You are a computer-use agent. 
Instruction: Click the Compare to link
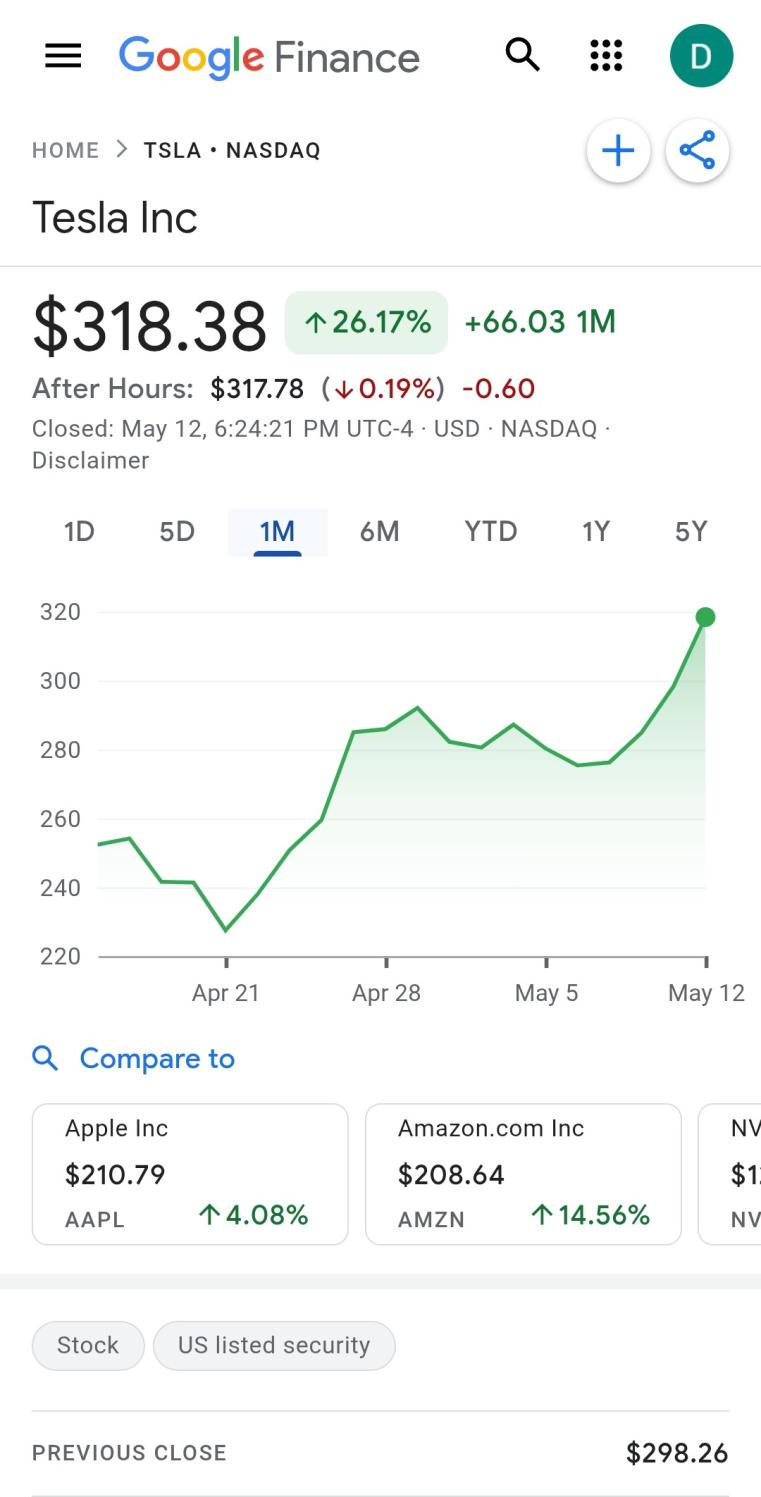point(157,1058)
